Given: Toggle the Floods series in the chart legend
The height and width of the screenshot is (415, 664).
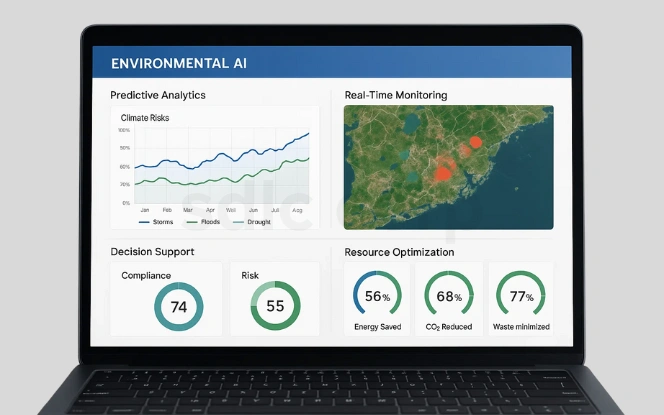Looking at the screenshot, I should pos(210,222).
